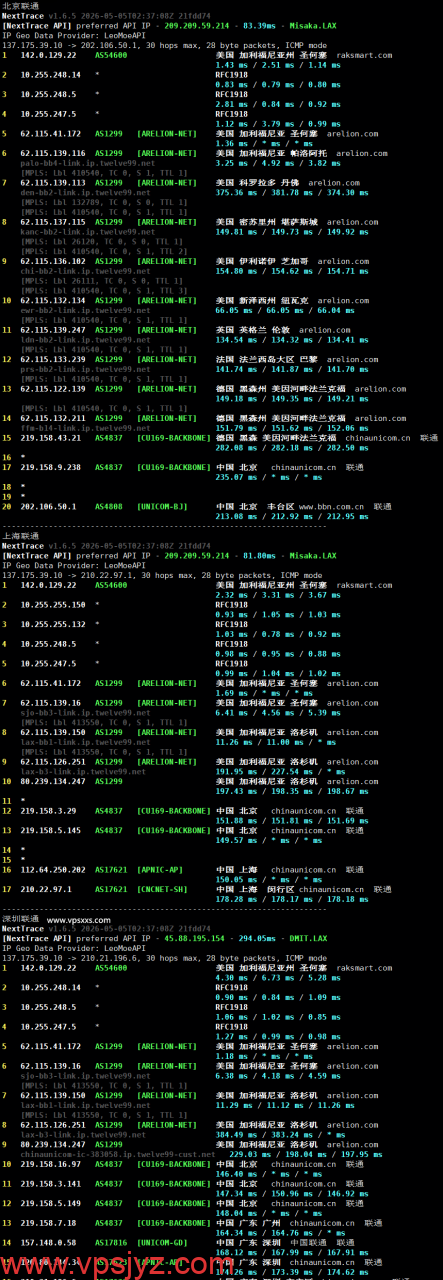Viewport: 443px width, 1280px height.
Task: Click hostname prs-bb2-link.ip.twelve99.net
Action: [x=86, y=368]
